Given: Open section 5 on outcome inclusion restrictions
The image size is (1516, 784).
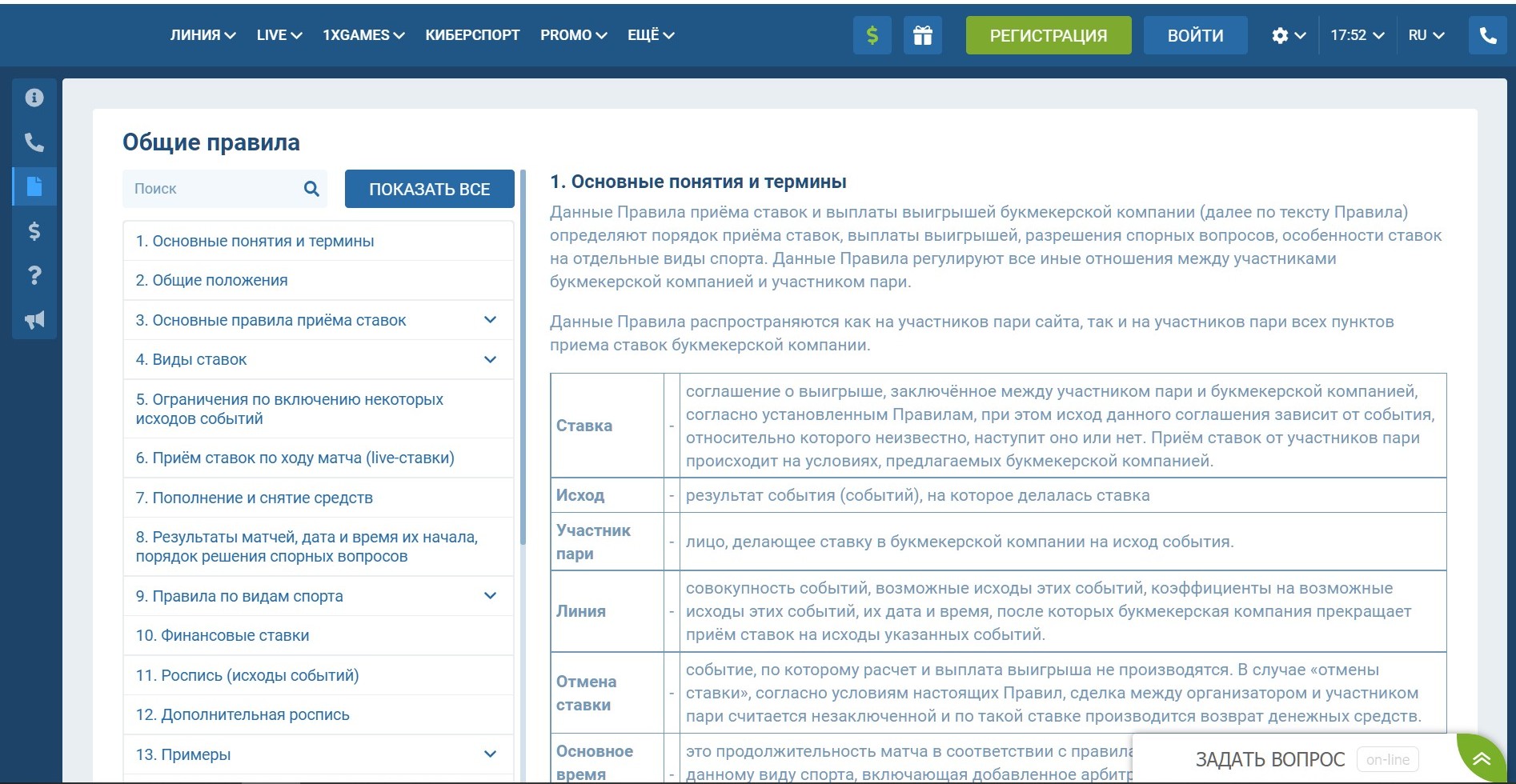Looking at the screenshot, I should pyautogui.click(x=319, y=409).
